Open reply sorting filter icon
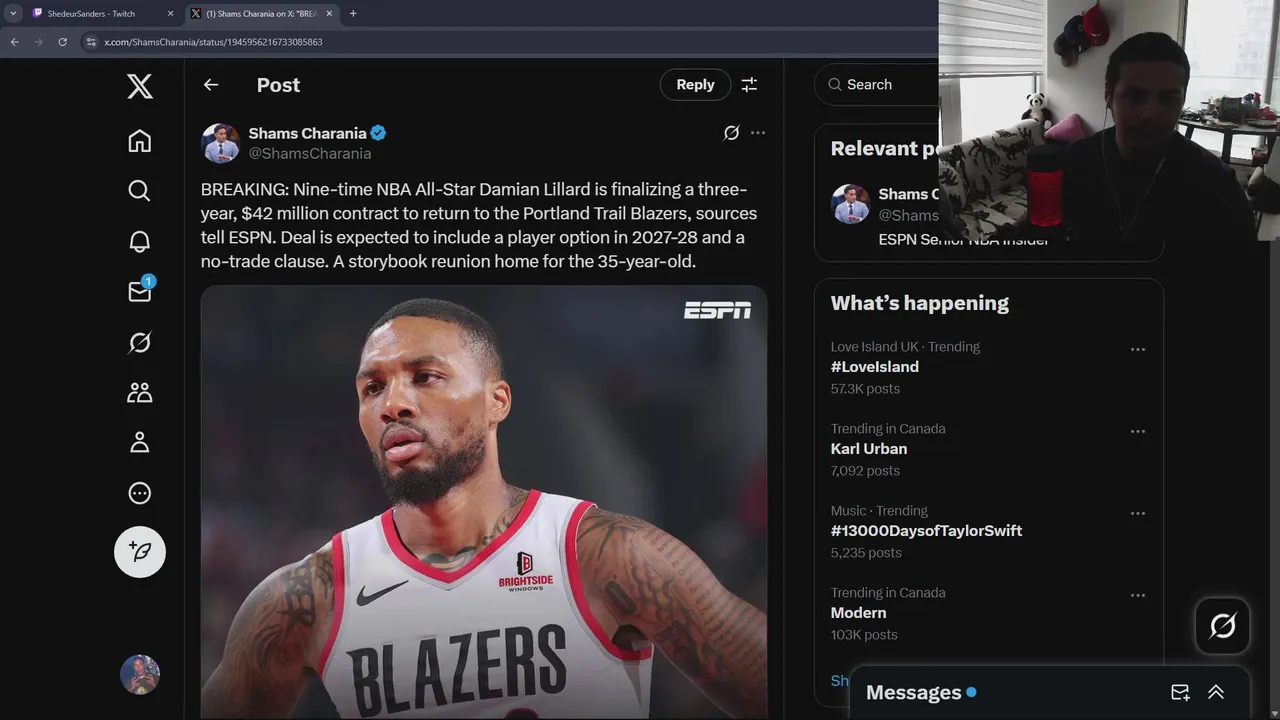 click(749, 85)
